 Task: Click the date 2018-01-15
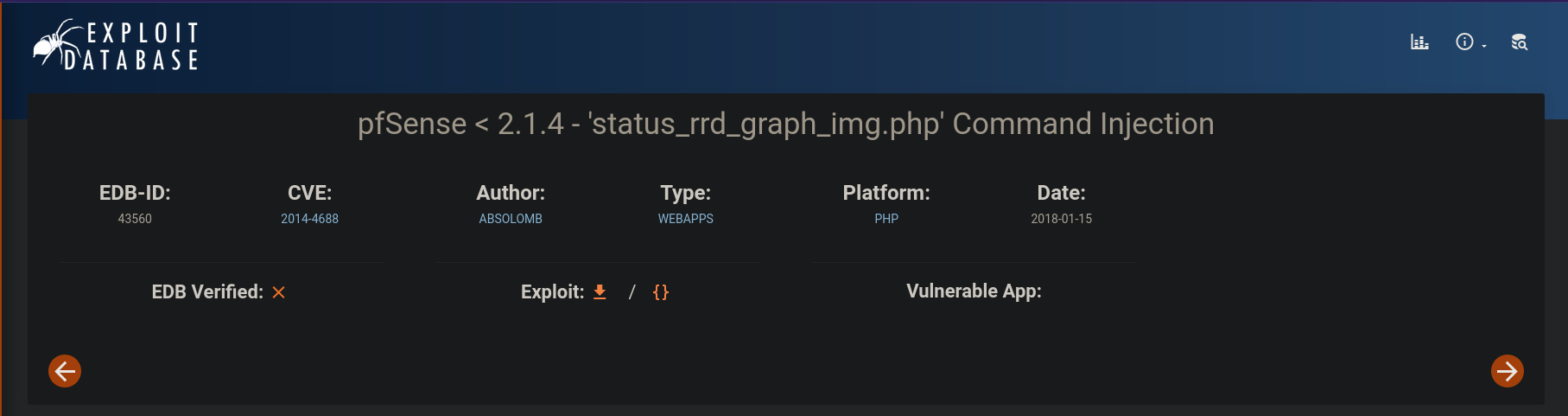(x=1061, y=219)
